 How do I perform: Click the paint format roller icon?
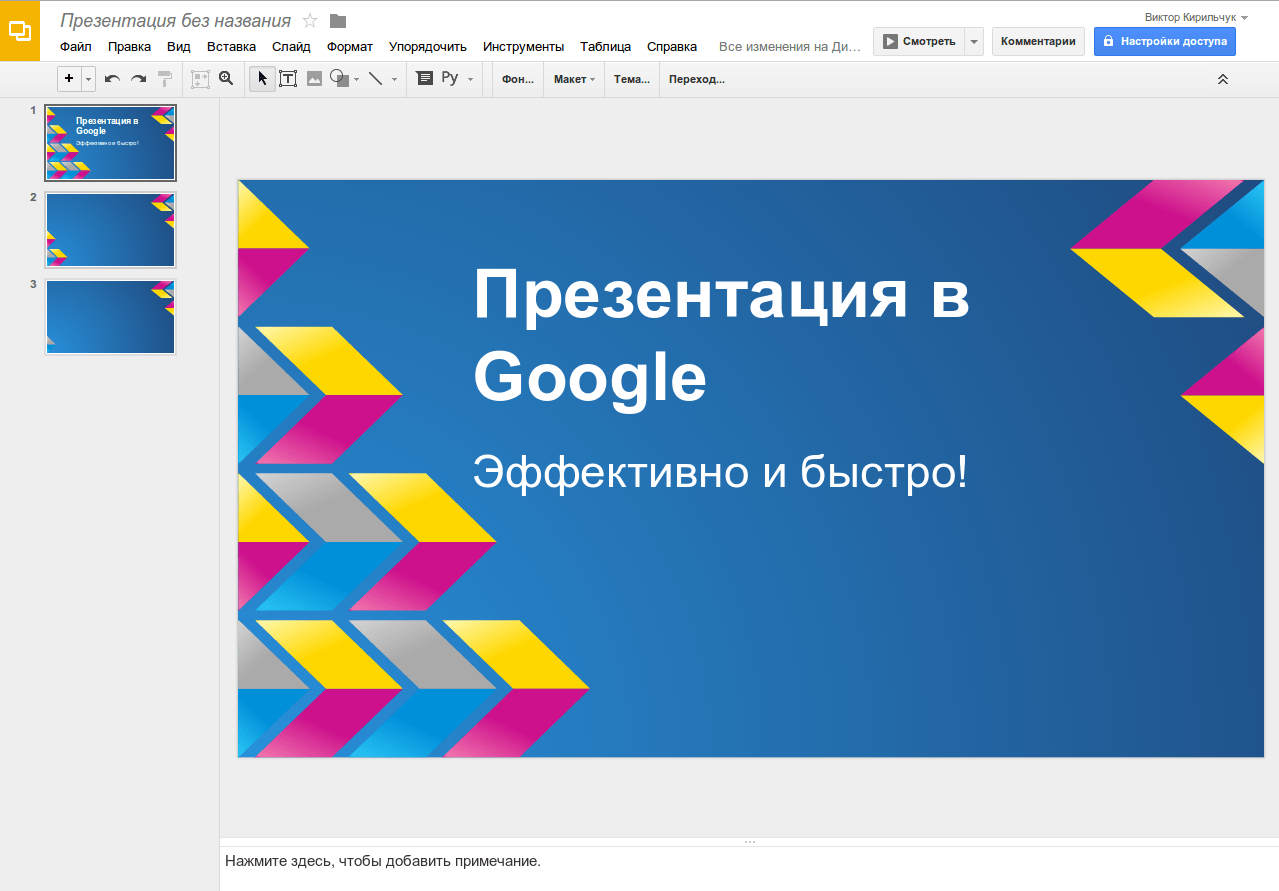coord(165,79)
